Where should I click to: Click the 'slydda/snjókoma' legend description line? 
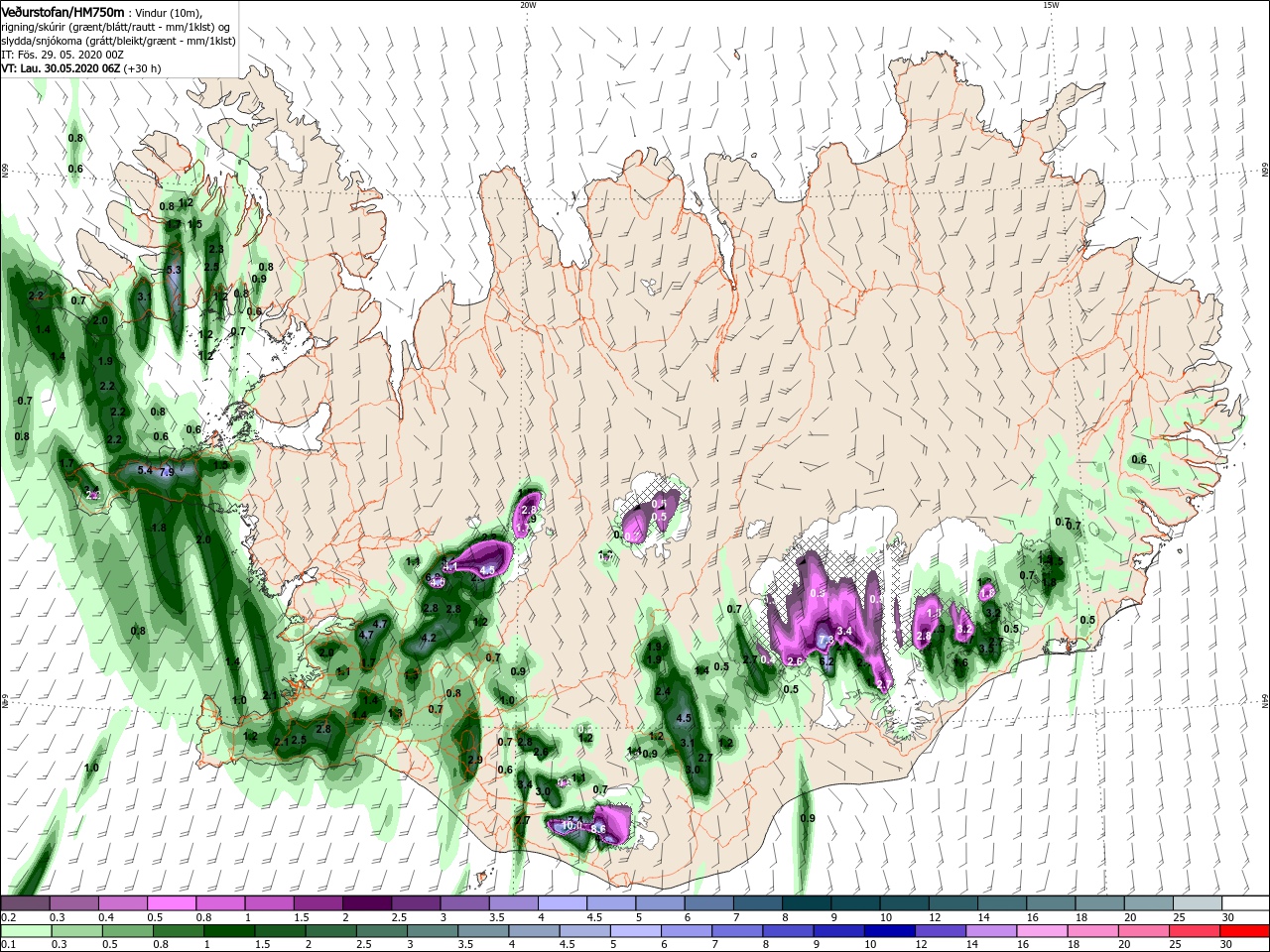(117, 41)
